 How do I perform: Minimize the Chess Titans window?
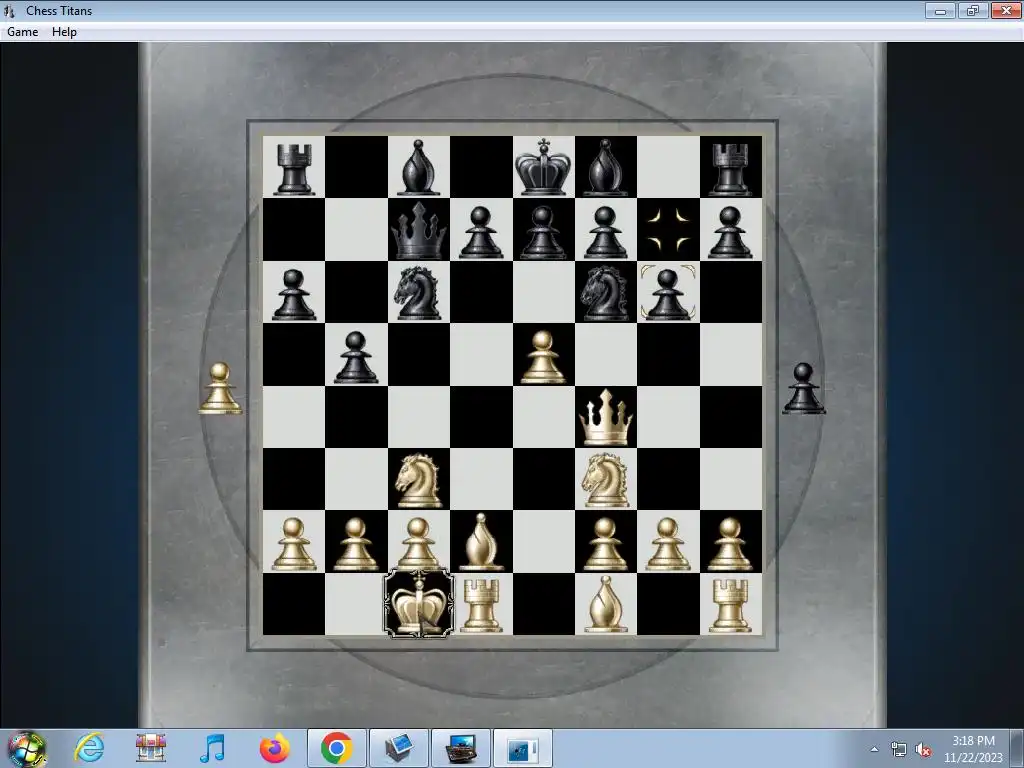(940, 10)
